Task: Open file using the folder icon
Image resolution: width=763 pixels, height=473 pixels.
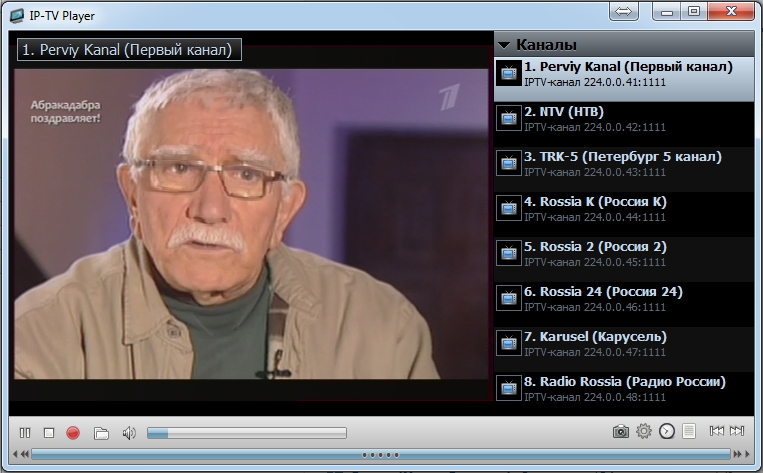Action: tap(101, 433)
